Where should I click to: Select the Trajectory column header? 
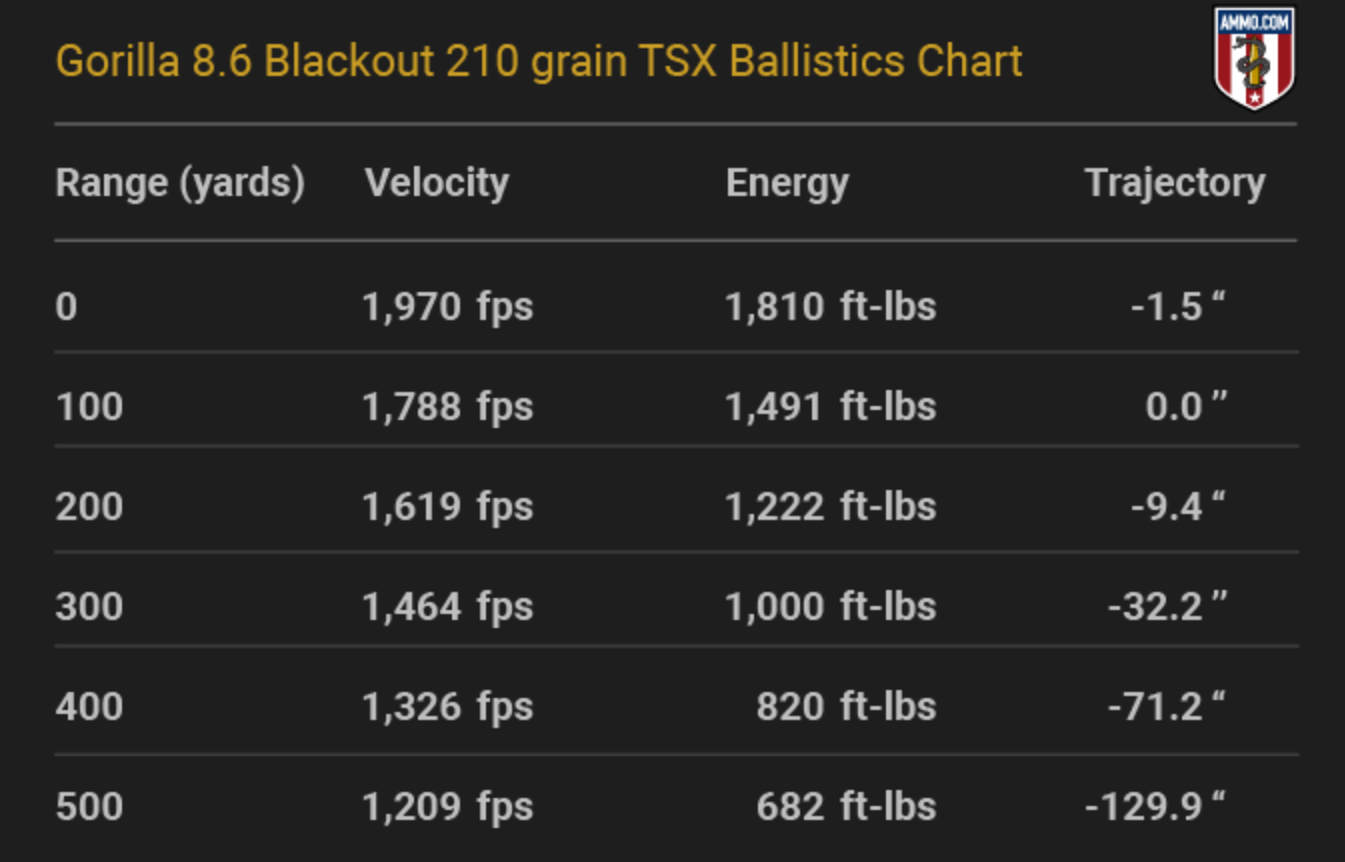point(1174,183)
